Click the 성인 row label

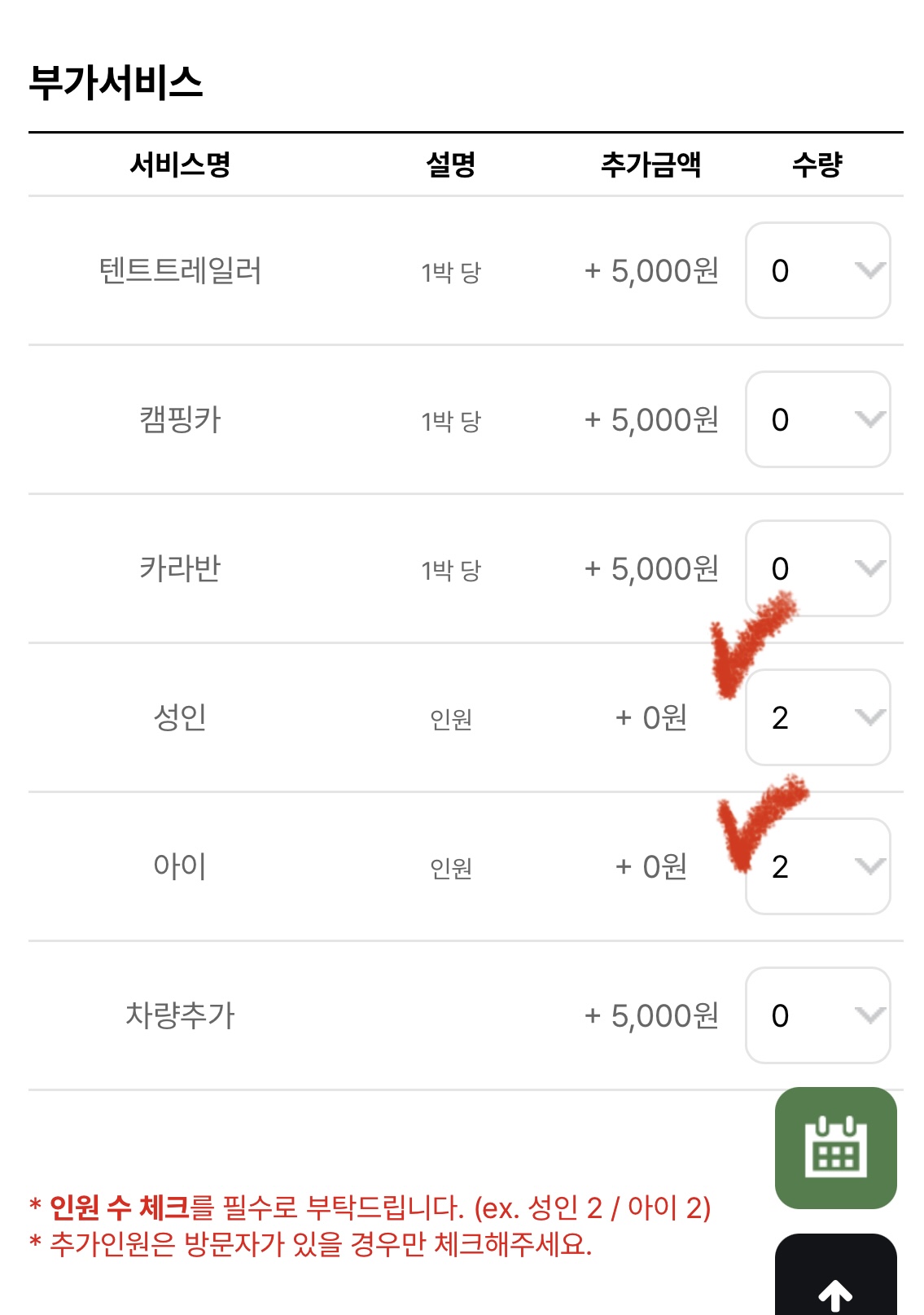[x=180, y=717]
